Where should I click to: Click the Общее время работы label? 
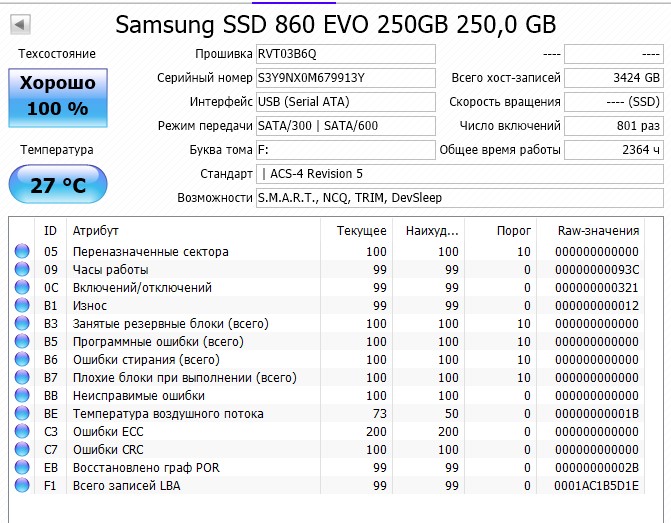(500, 150)
